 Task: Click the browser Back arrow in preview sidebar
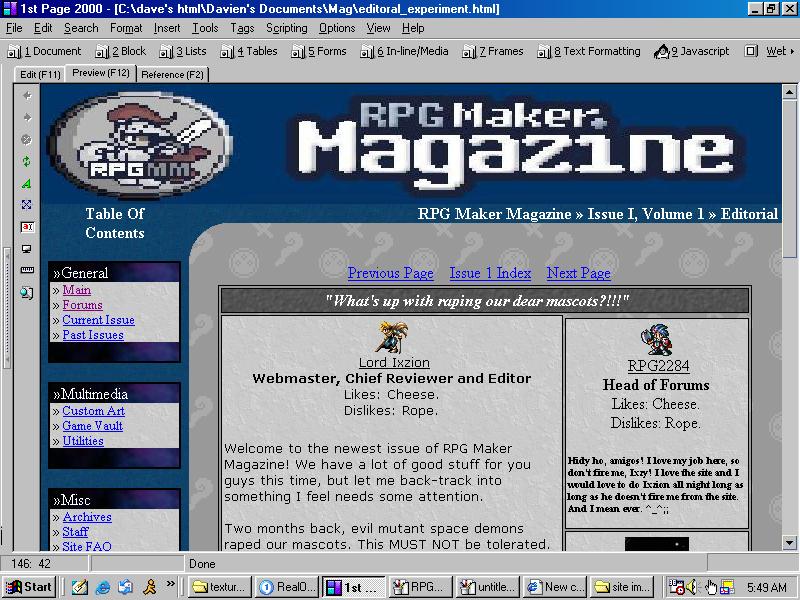pos(27,95)
